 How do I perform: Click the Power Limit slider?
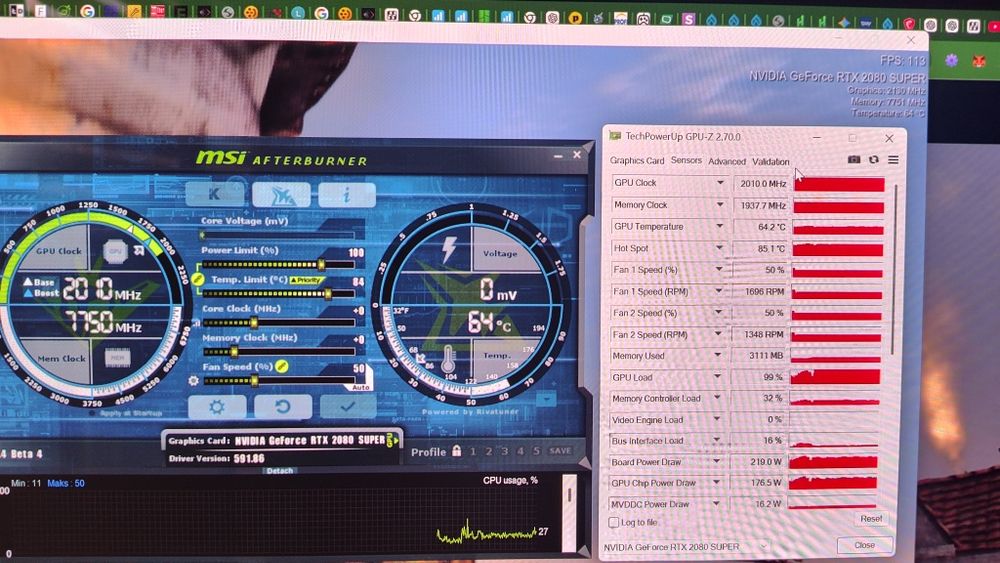coord(278,264)
